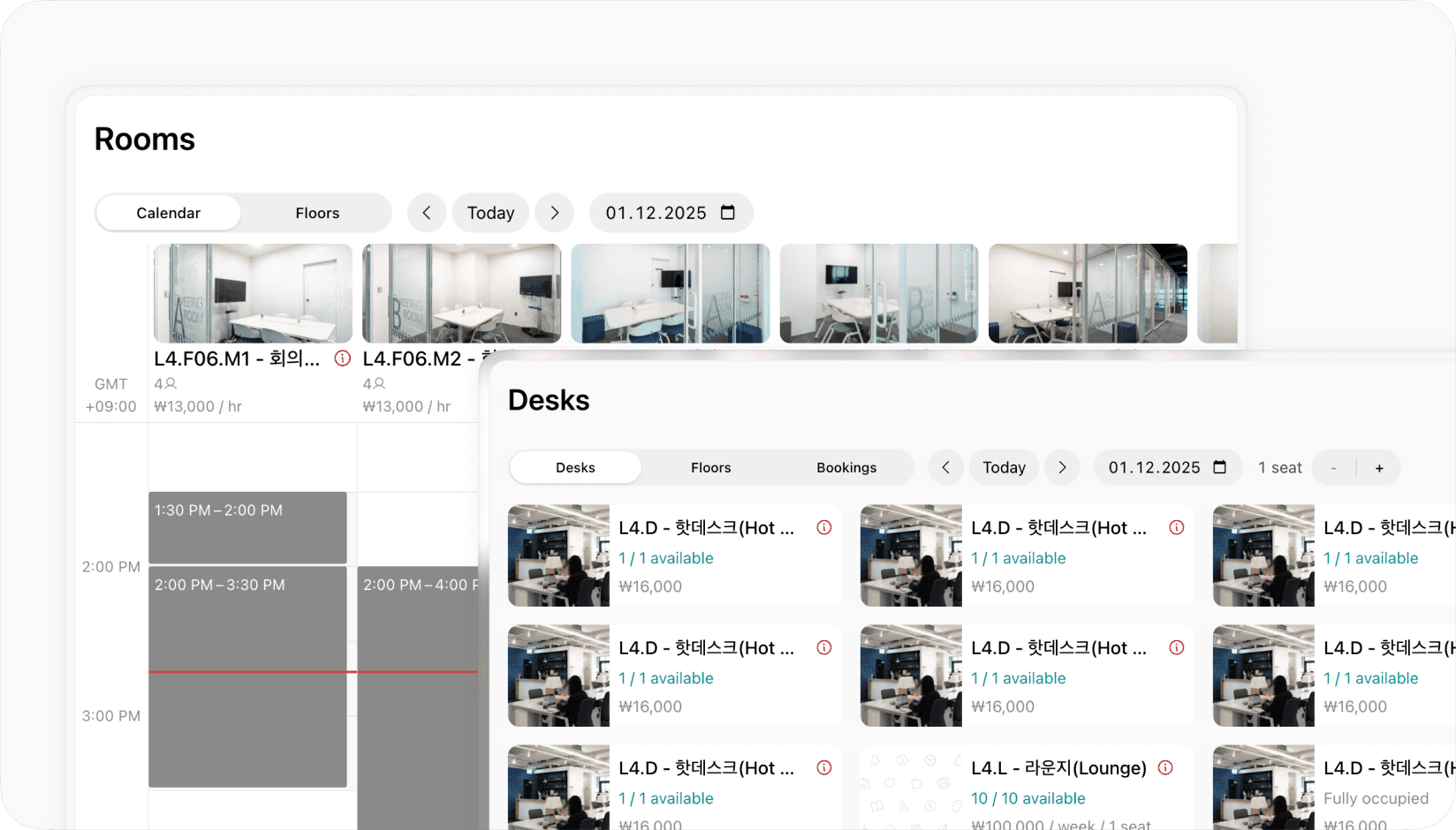The width and height of the screenshot is (1456, 830).
Task: Click info icon on first L4.D hot desk card
Action: (x=823, y=527)
